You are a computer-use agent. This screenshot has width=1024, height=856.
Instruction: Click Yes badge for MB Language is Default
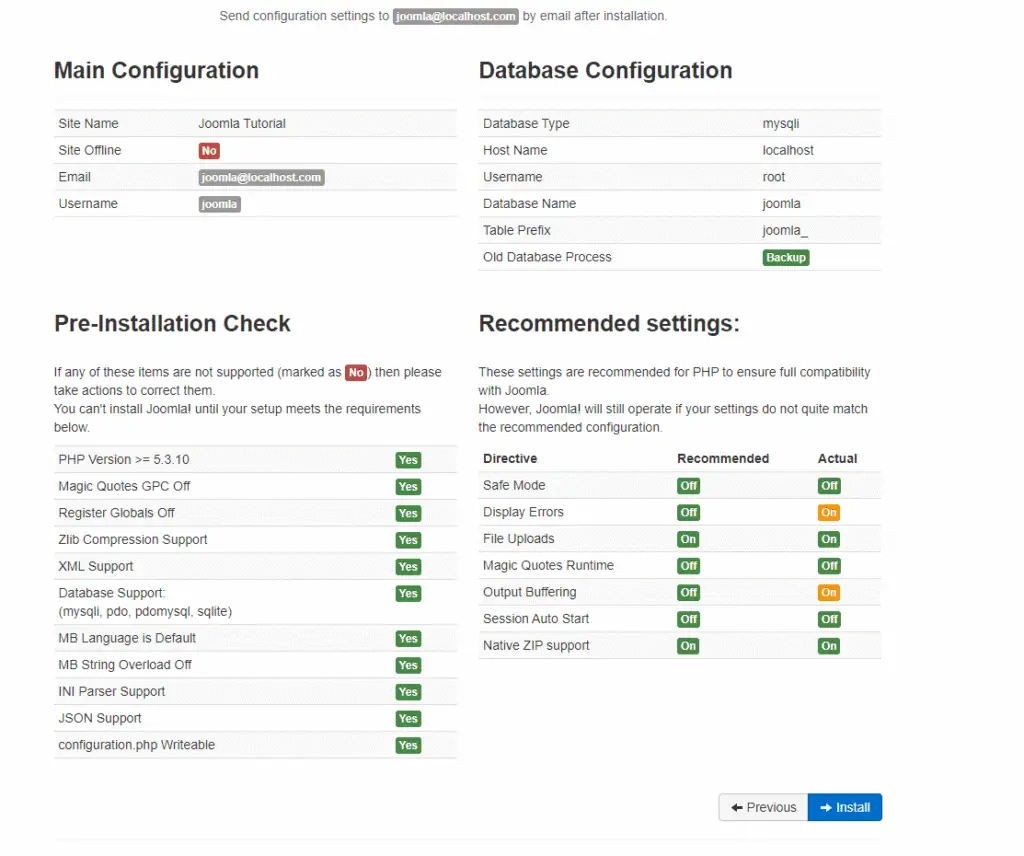coord(408,639)
